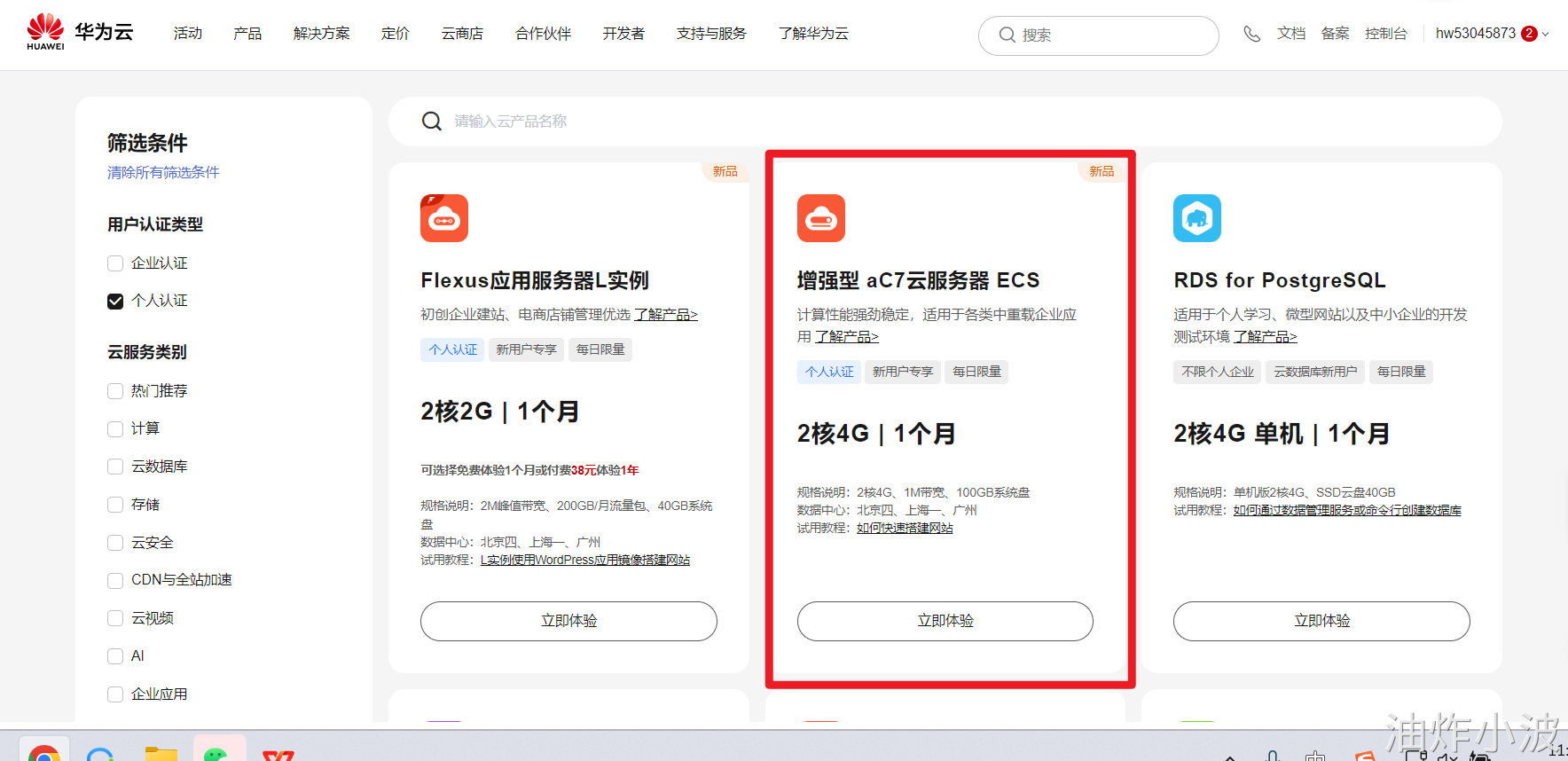
Task: Open the 云商店 menu
Action: 463,34
